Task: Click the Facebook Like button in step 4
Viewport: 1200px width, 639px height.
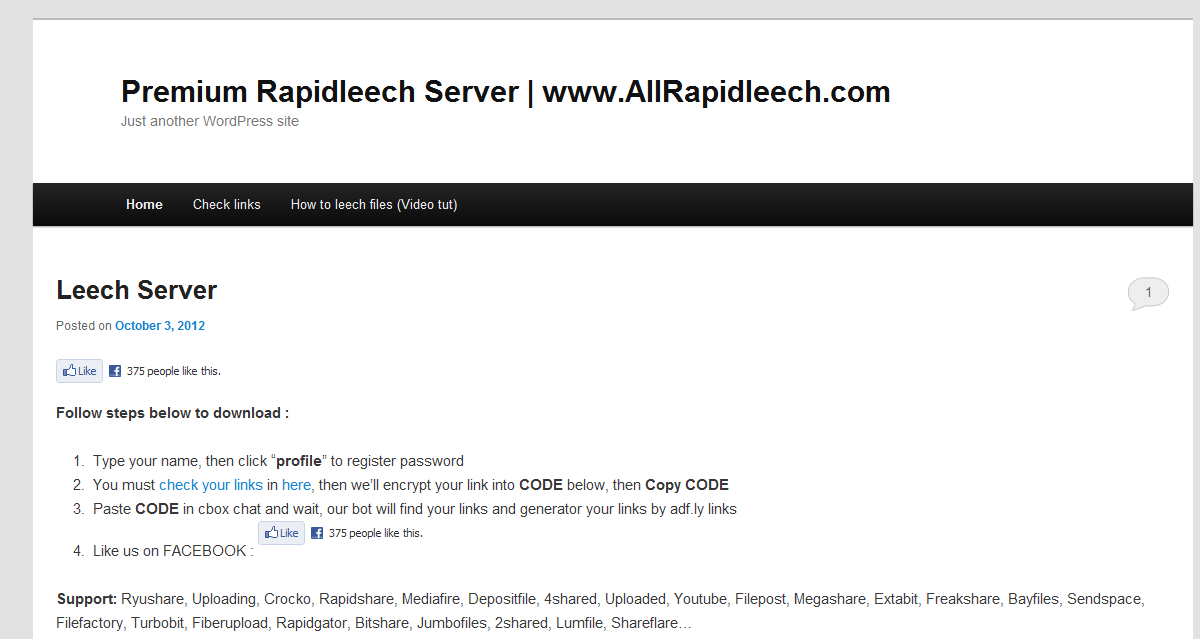Action: 281,533
